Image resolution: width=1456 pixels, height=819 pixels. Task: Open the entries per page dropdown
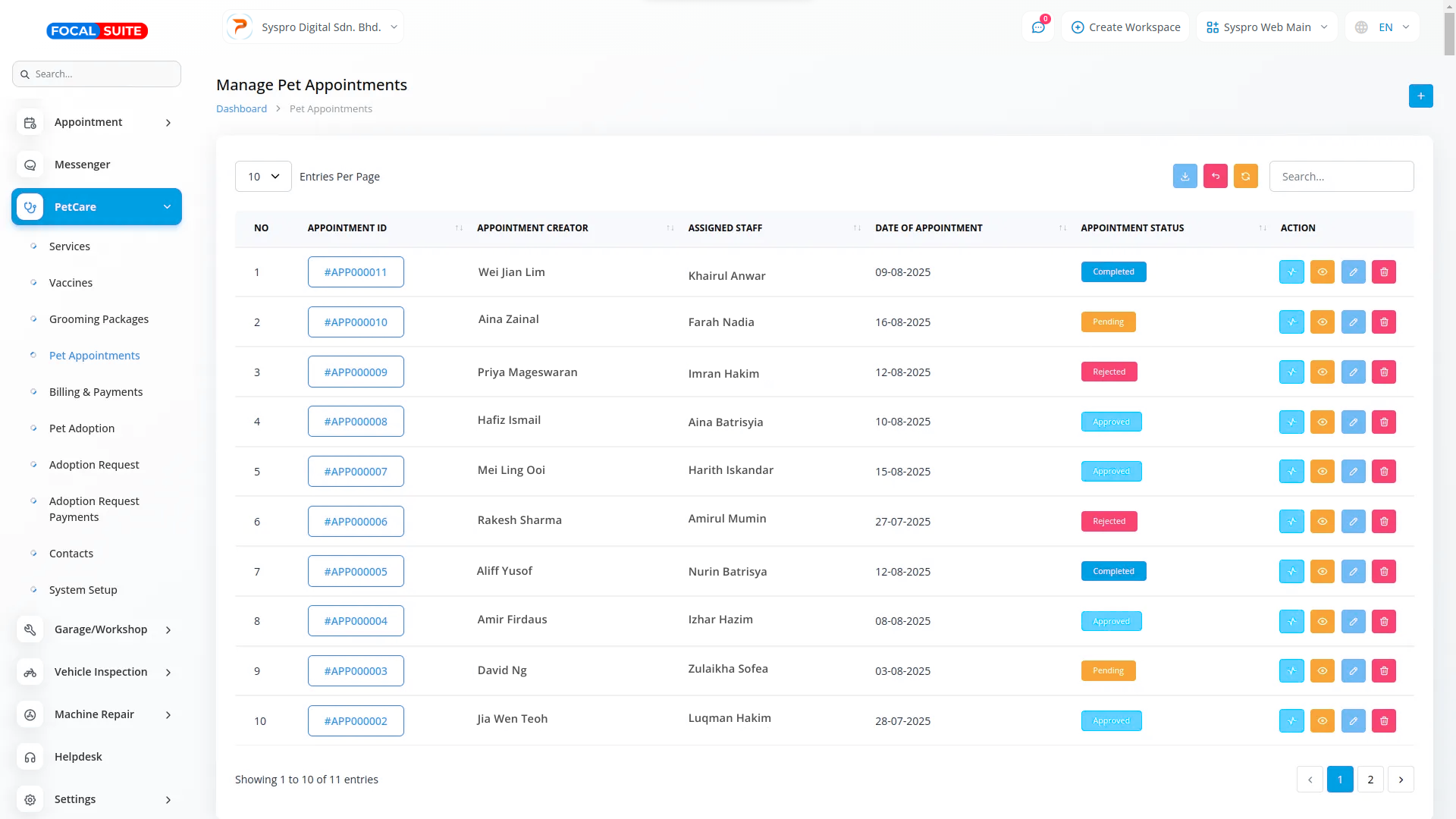pyautogui.click(x=263, y=177)
